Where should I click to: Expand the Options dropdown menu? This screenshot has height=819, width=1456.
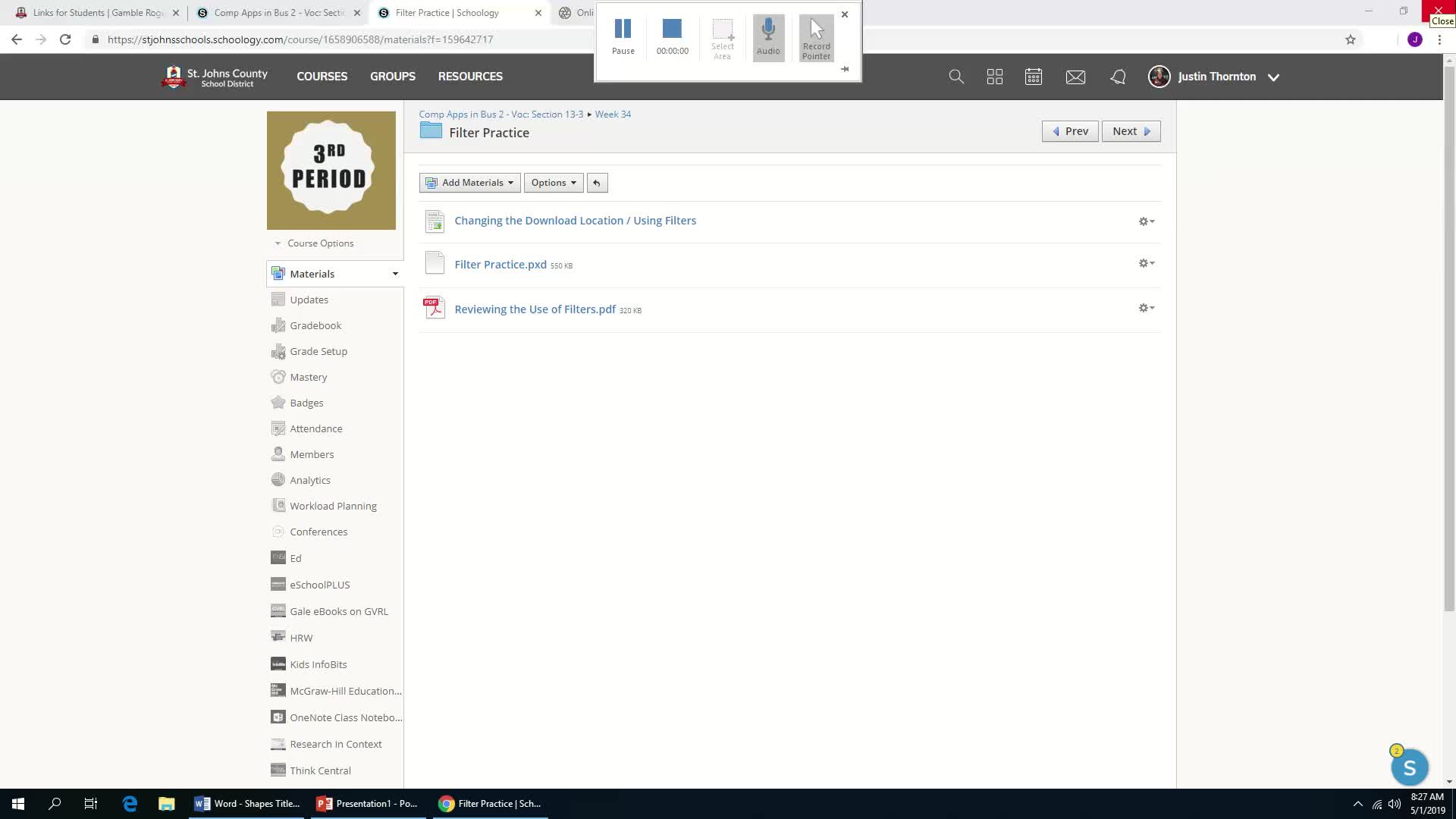tap(553, 182)
